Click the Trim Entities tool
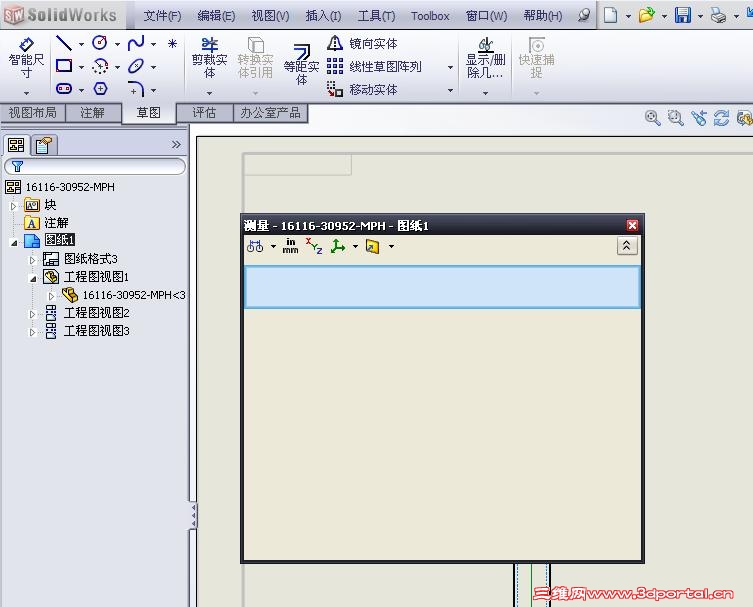Image resolution: width=753 pixels, height=607 pixels. [209, 58]
